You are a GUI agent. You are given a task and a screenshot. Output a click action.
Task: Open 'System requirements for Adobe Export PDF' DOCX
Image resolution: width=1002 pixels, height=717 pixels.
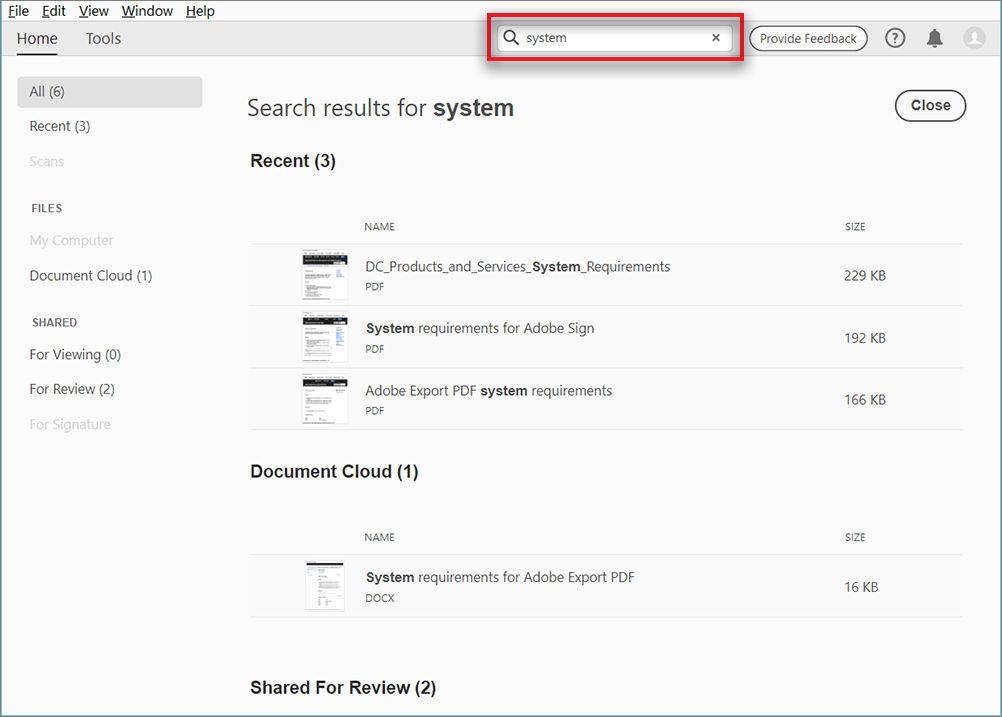500,578
